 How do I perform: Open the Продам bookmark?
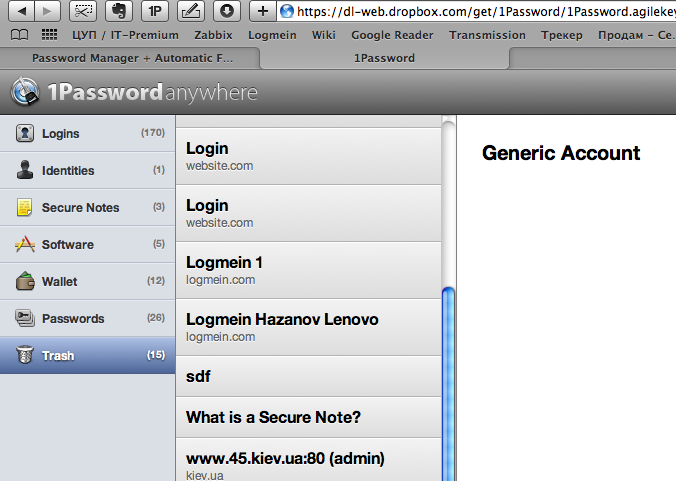pos(636,35)
